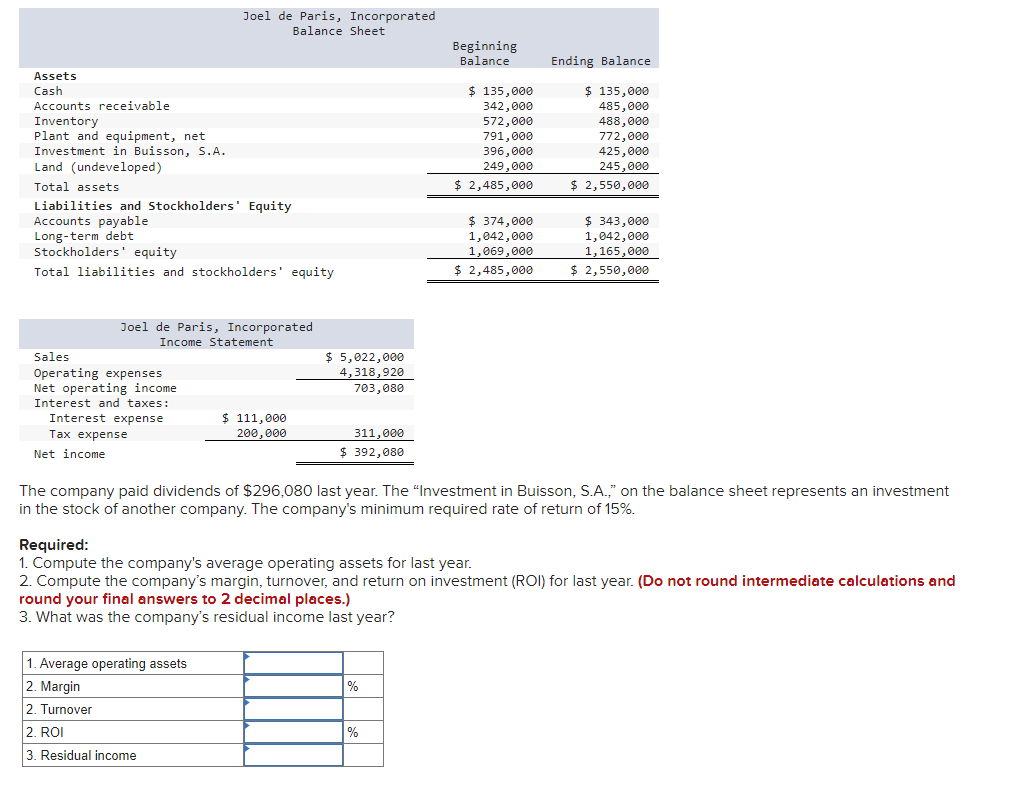This screenshot has width=1029, height=793.
Task: Click Net operating income value 703,080
Action: coord(379,388)
